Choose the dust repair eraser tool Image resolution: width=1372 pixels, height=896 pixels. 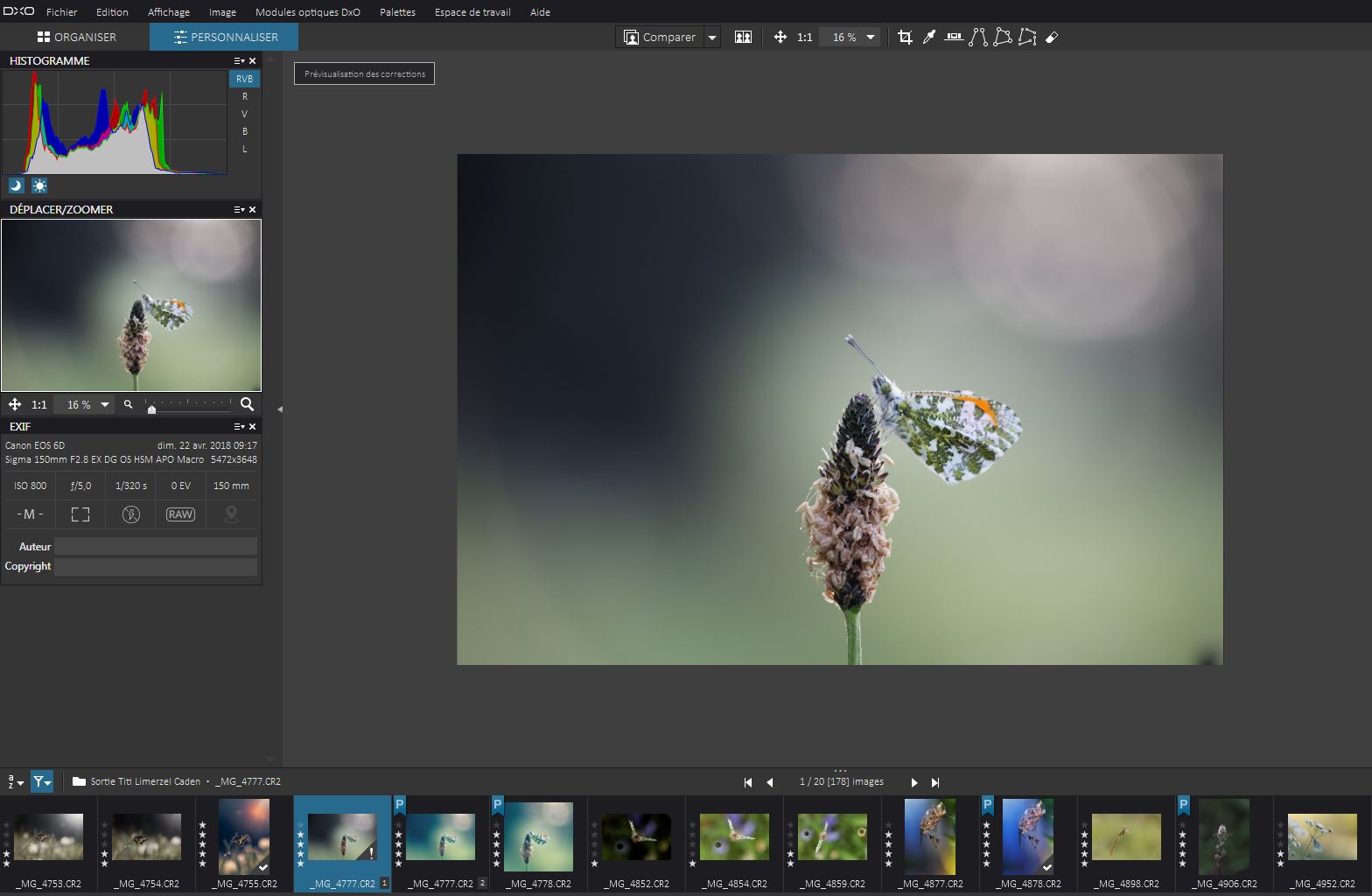[x=1052, y=37]
